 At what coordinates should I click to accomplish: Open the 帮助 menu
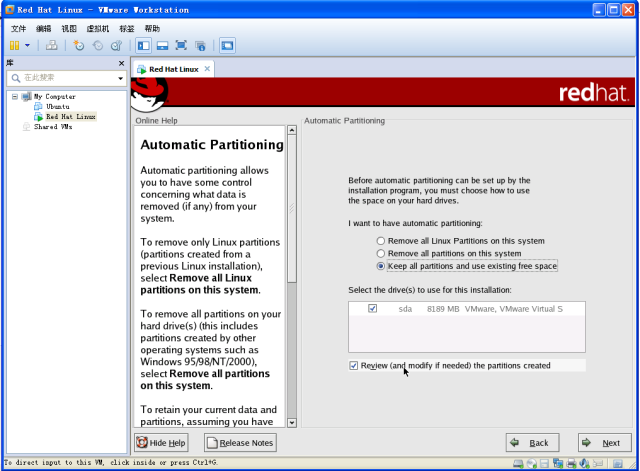[152, 29]
